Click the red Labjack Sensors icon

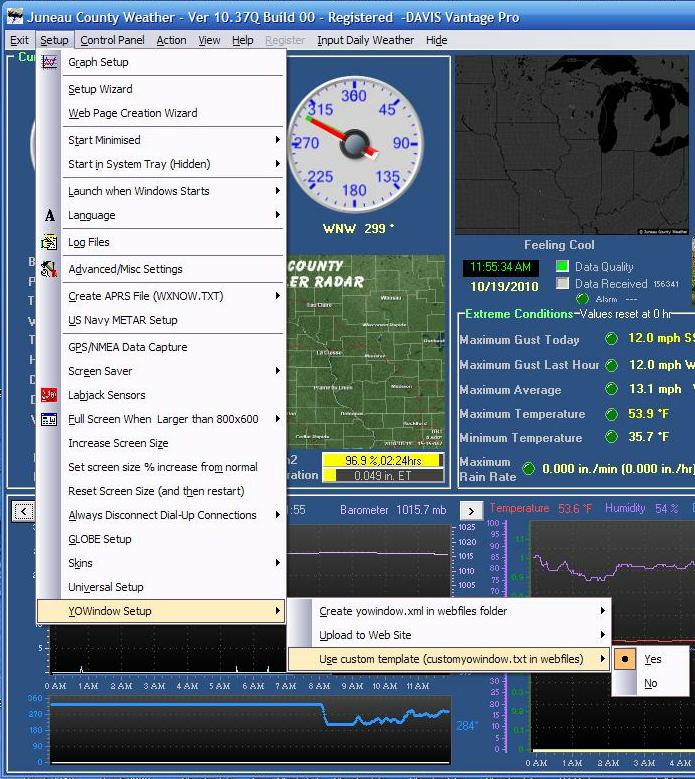pos(49,395)
